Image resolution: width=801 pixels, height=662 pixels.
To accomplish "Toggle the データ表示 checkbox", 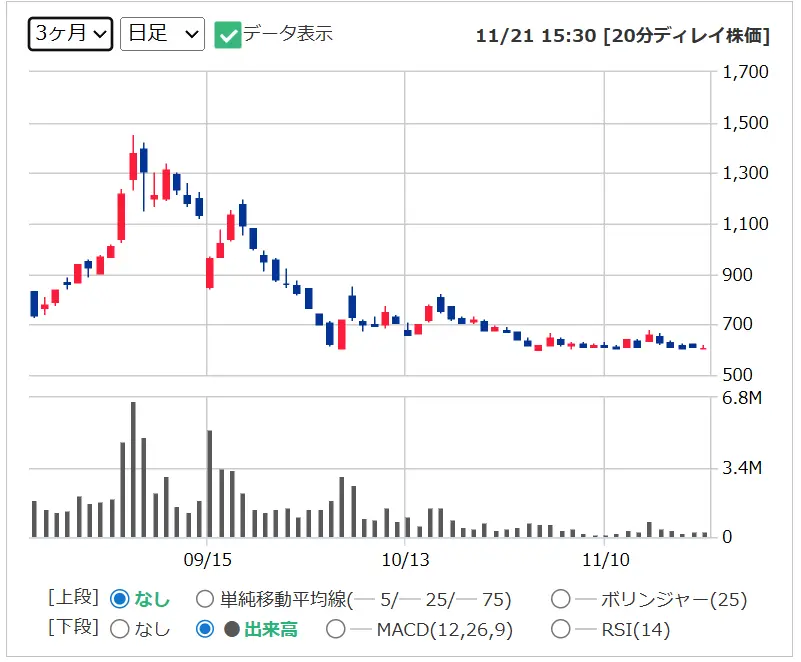I will pyautogui.click(x=228, y=34).
